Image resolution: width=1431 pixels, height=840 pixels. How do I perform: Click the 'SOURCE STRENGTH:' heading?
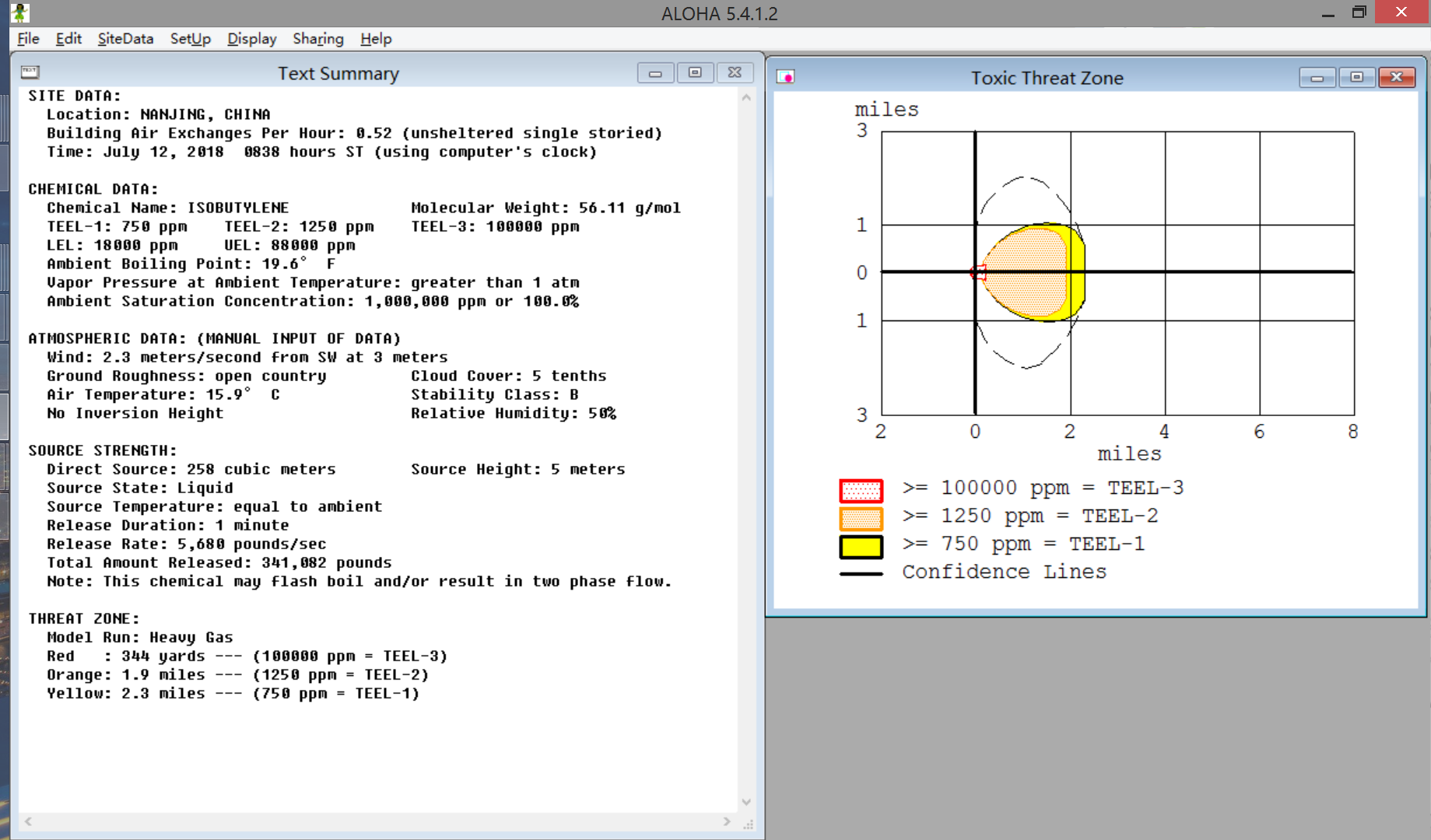coord(103,450)
